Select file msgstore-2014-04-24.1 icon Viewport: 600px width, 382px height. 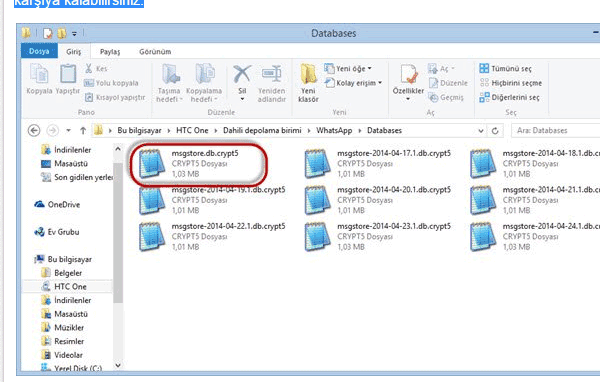click(x=483, y=237)
